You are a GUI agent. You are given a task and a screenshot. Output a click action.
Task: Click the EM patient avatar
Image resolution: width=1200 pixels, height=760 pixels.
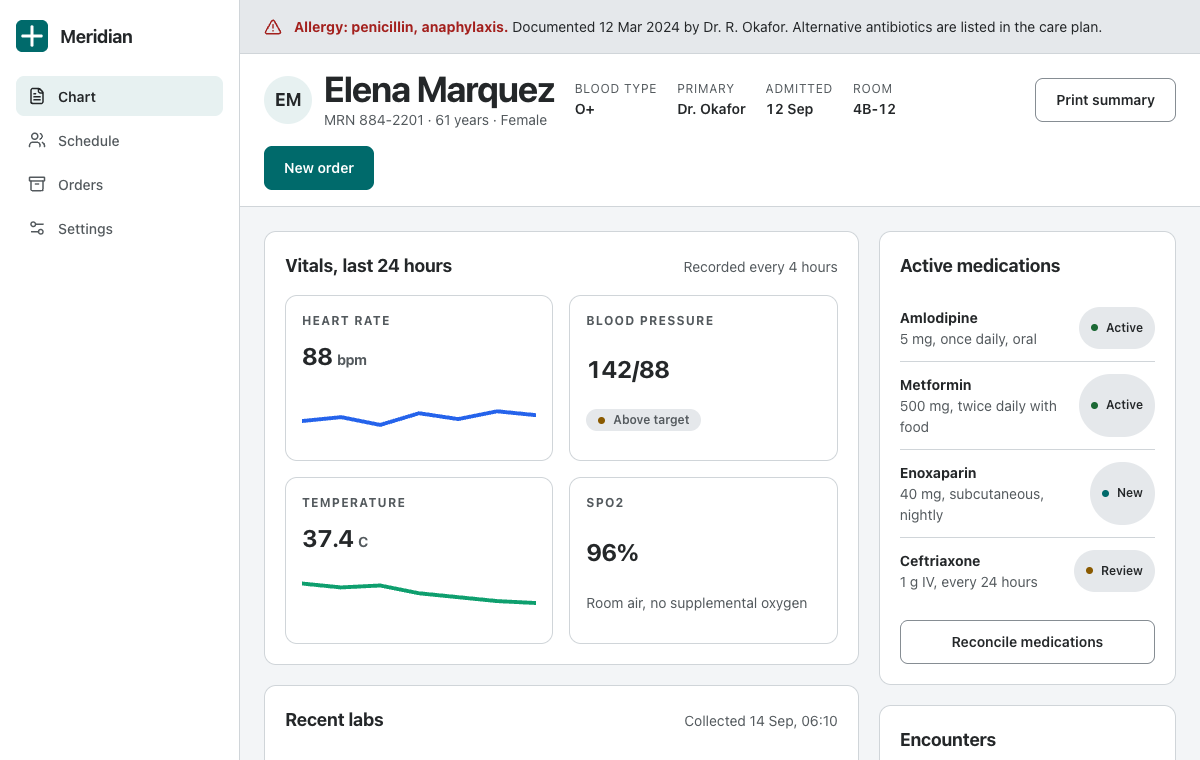(x=288, y=100)
